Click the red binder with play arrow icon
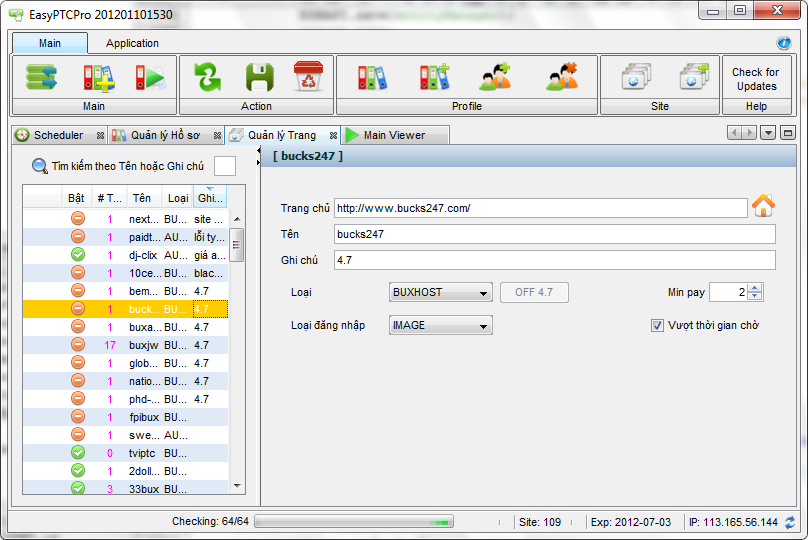 (150, 78)
